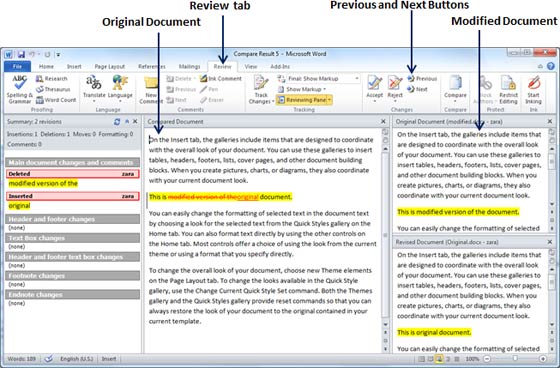The image size is (560, 368).
Task: Save document from Quick Access Toolbar
Action: point(21,55)
